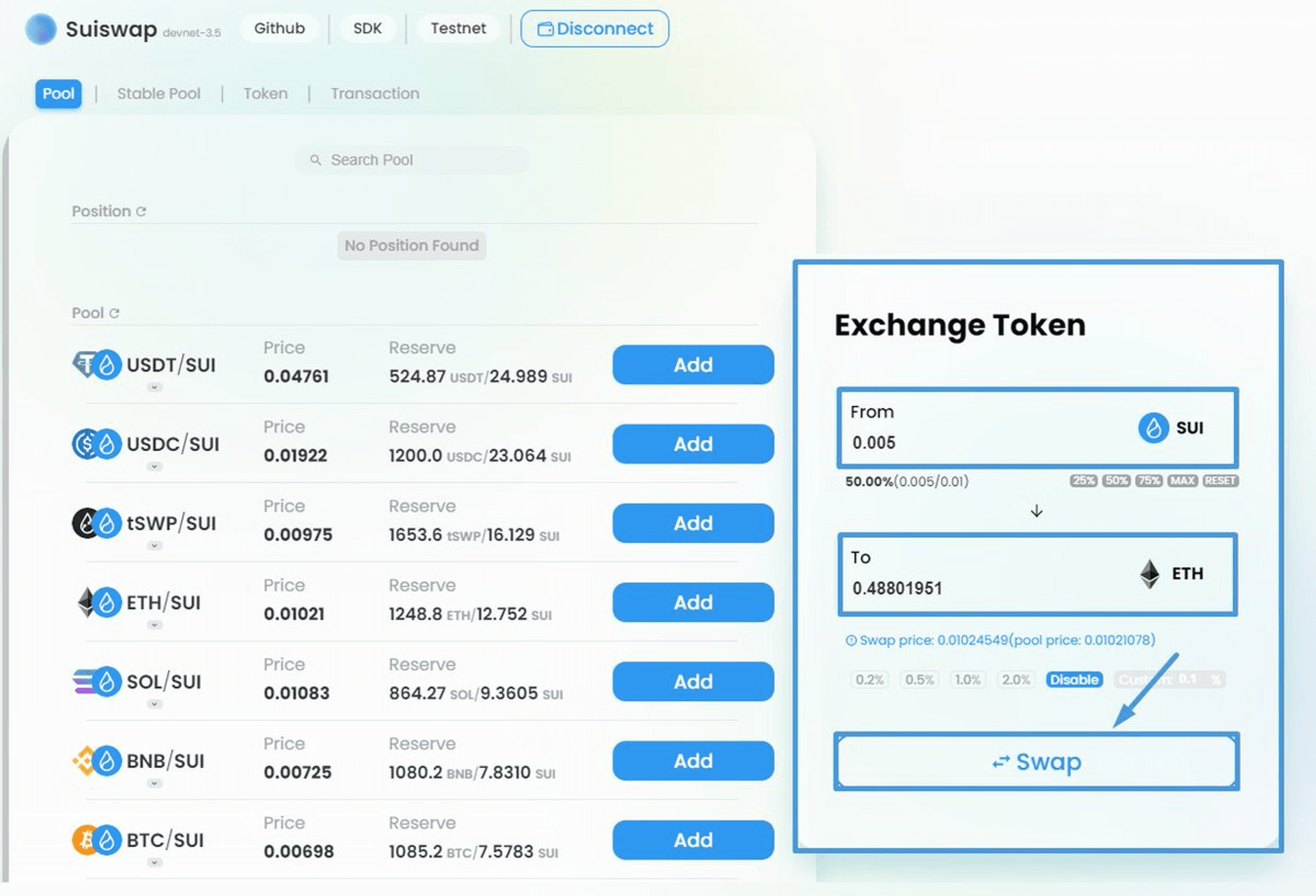Expand the ETH/SUI pool details chevron
The height and width of the screenshot is (896, 1316).
(x=154, y=625)
